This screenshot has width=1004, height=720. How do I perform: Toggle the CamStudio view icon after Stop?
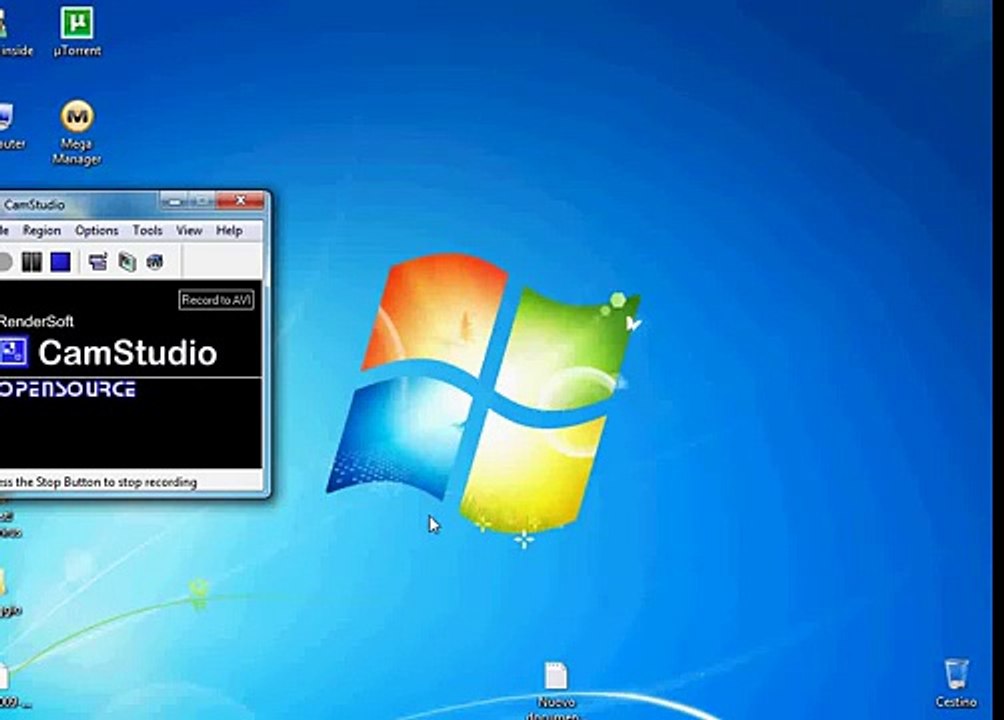98,262
